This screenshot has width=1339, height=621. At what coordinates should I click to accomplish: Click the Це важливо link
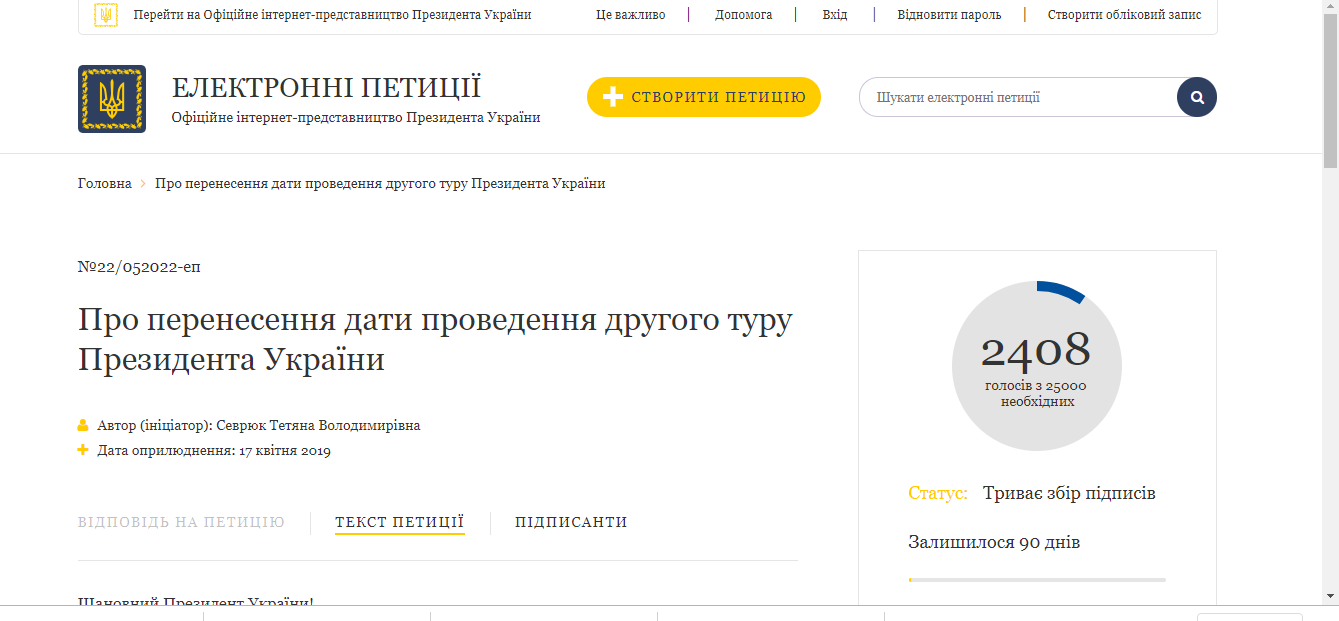(x=629, y=15)
